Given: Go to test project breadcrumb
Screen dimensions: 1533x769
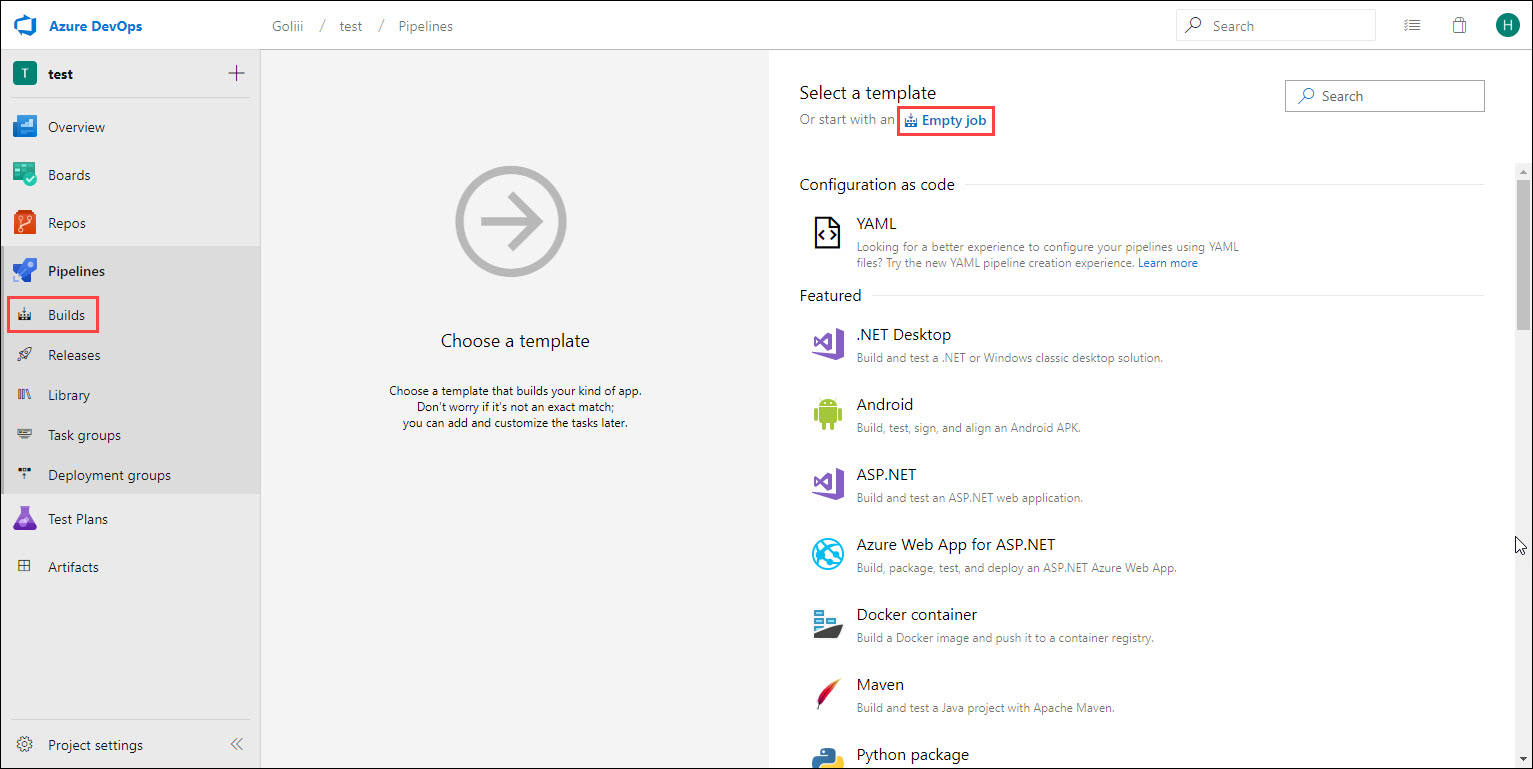Looking at the screenshot, I should click(x=351, y=26).
